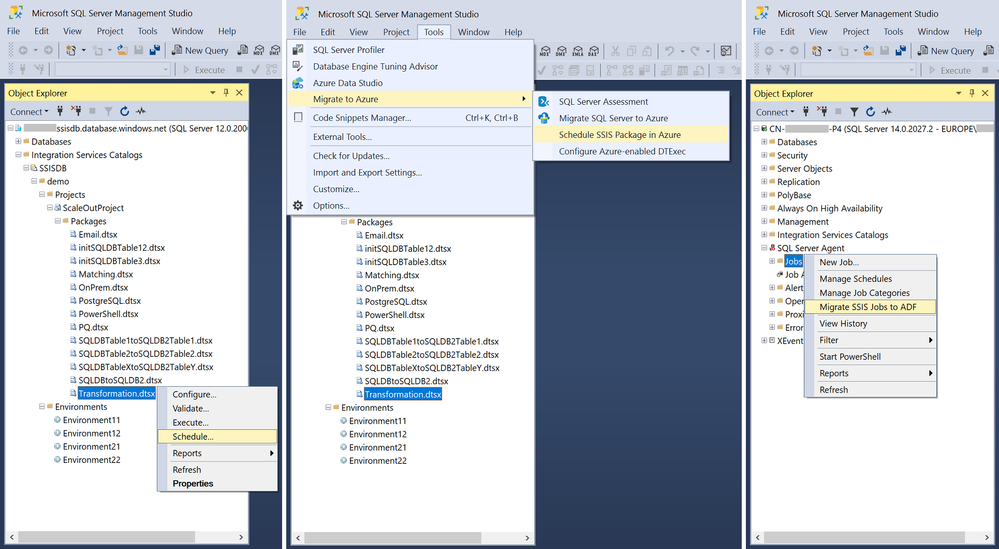The height and width of the screenshot is (549, 999).
Task: Expand the Security node in right window
Action: coord(764,155)
